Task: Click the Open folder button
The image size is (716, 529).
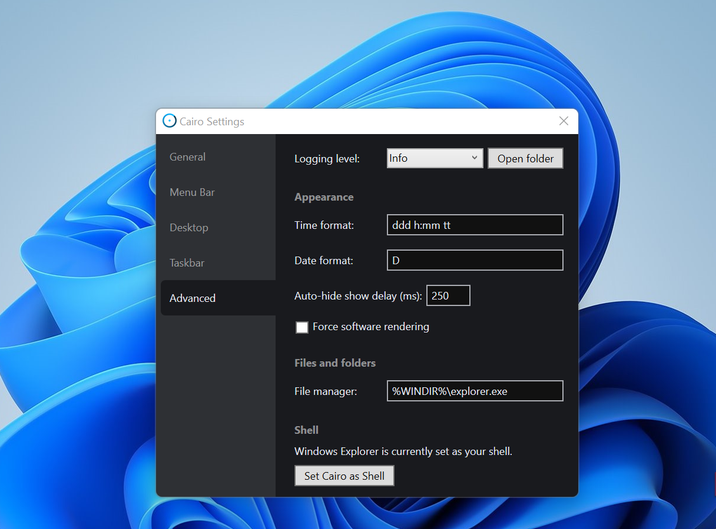Action: (525, 158)
